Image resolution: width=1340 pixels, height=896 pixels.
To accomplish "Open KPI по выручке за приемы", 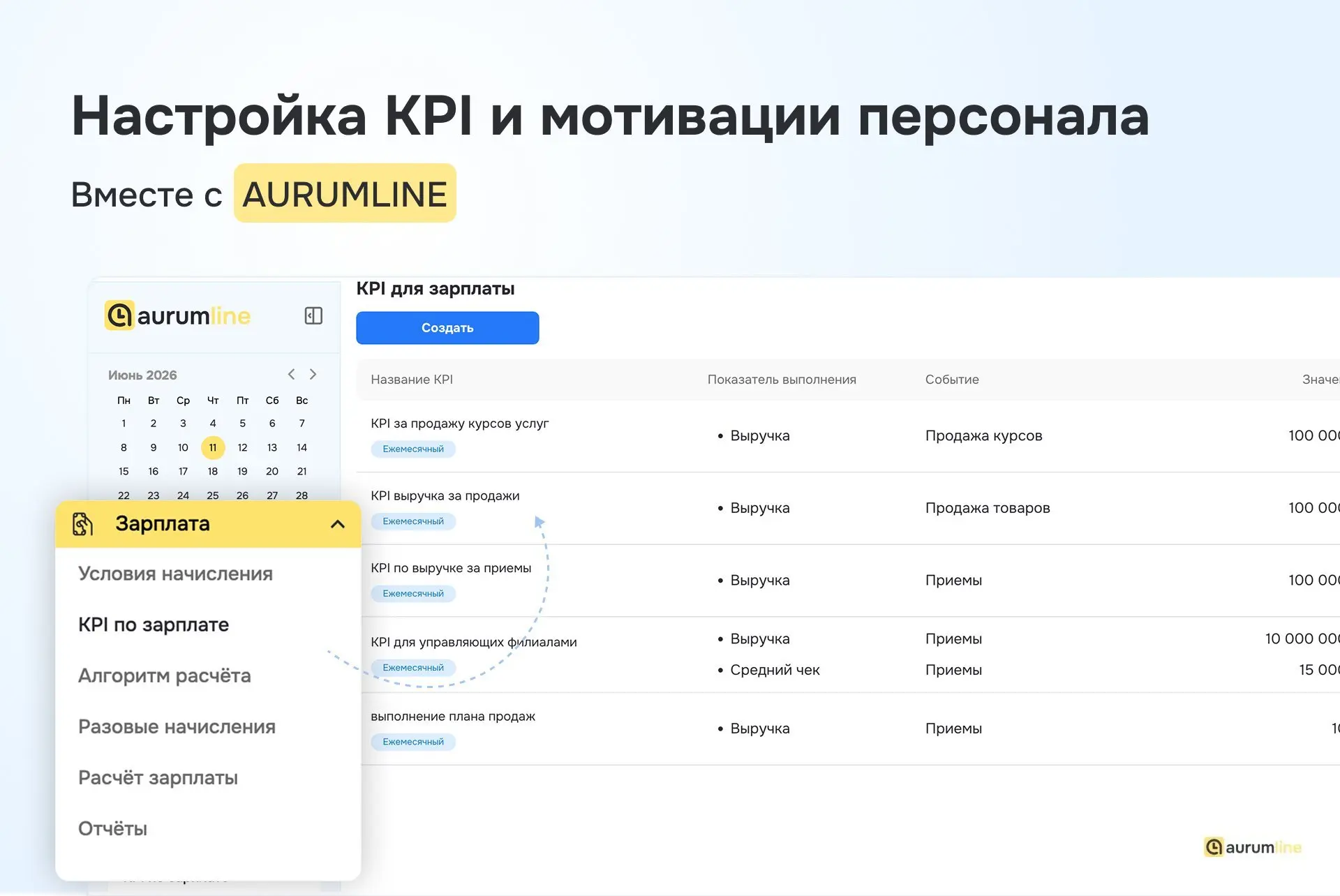I will pos(451,568).
